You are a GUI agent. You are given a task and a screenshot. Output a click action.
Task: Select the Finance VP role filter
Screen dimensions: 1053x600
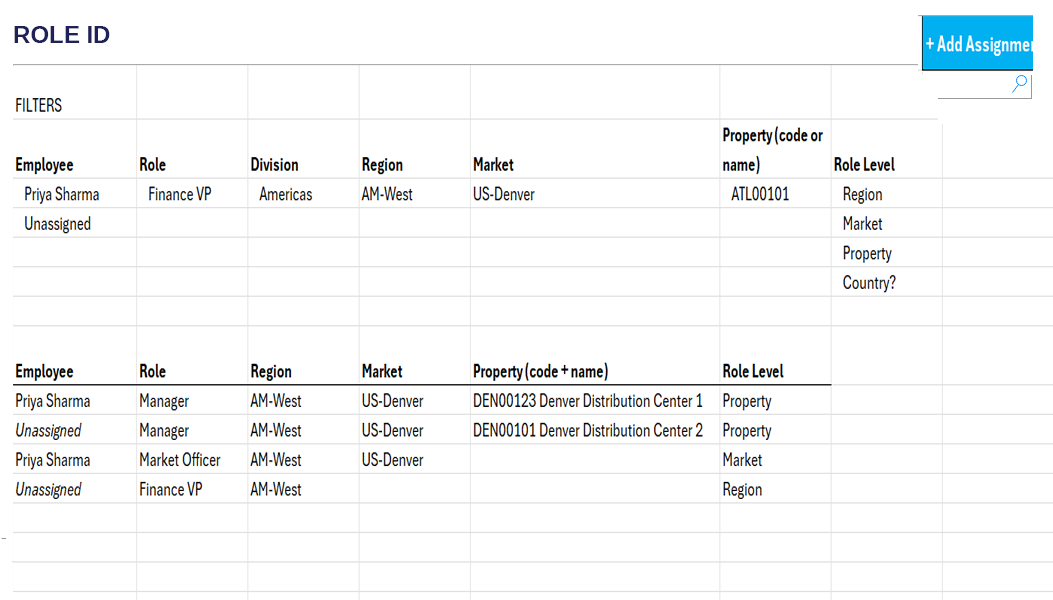point(179,194)
